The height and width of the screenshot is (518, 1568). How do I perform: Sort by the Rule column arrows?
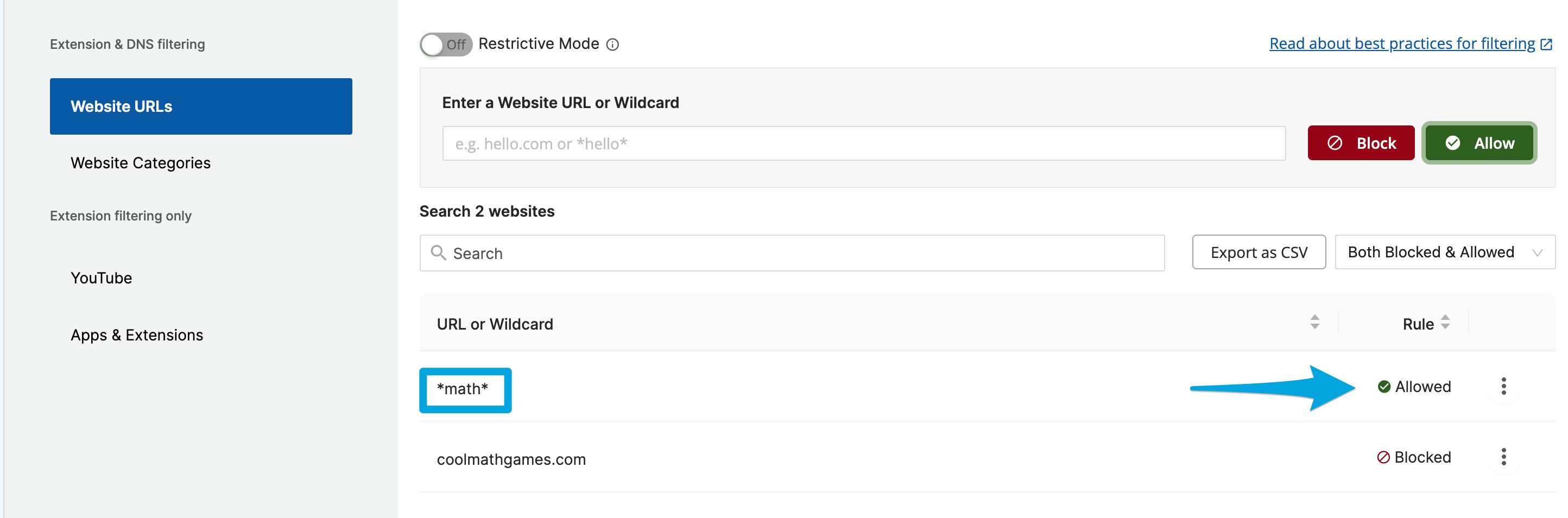click(1446, 322)
